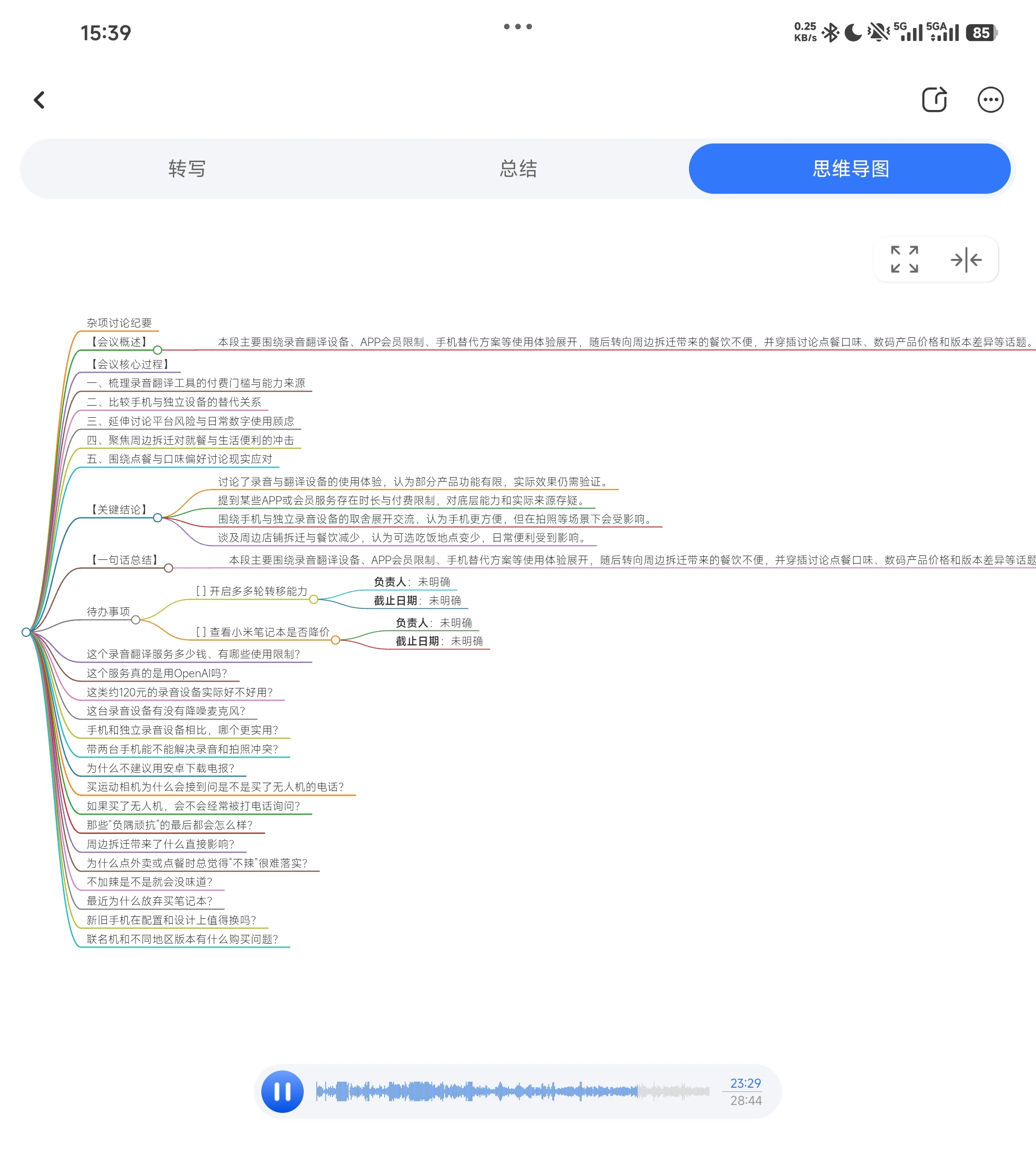The image size is (1036, 1159).
Task: Click 负责人：未明确 under 开启多多轮转移能力
Action: (412, 582)
